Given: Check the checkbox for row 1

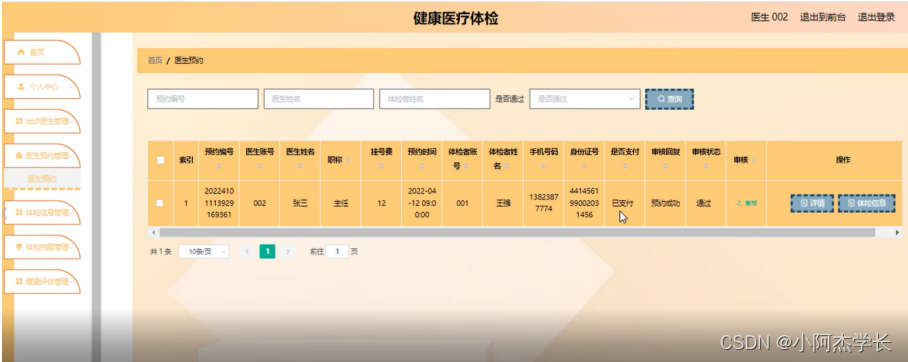Looking at the screenshot, I should [x=160, y=203].
